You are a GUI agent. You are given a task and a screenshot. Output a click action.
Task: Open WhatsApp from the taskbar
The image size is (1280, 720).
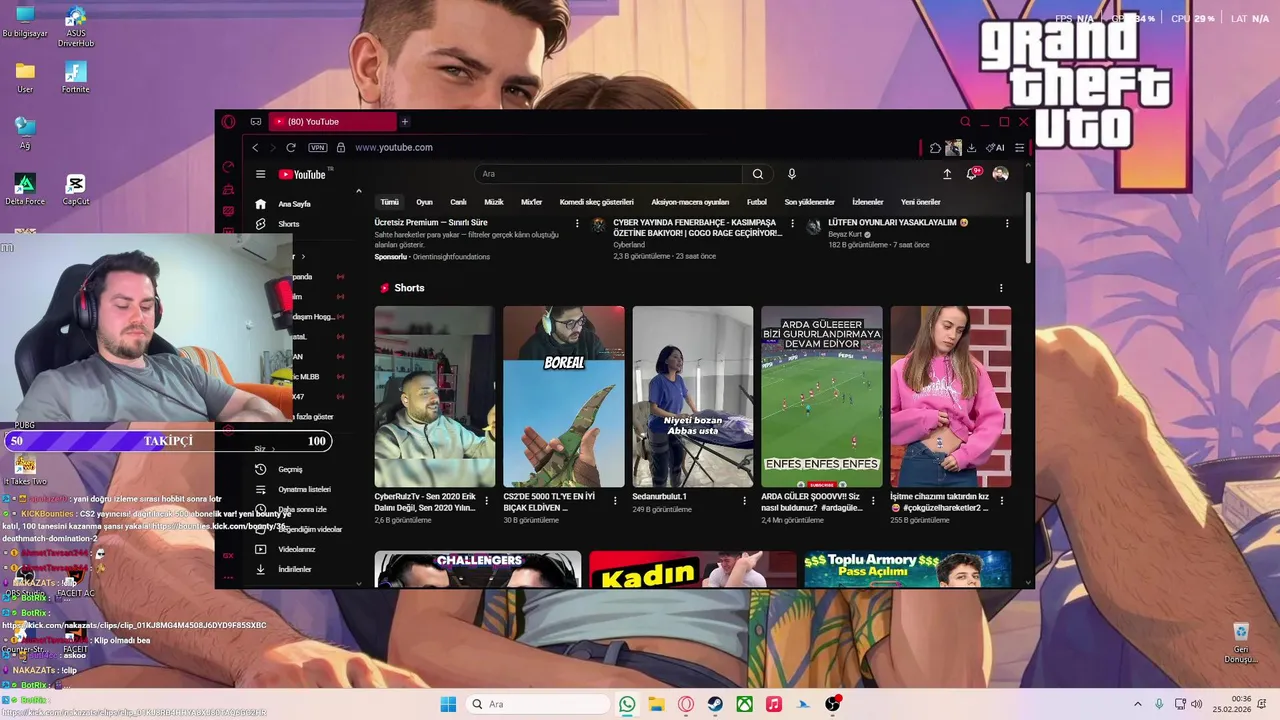[x=627, y=704]
